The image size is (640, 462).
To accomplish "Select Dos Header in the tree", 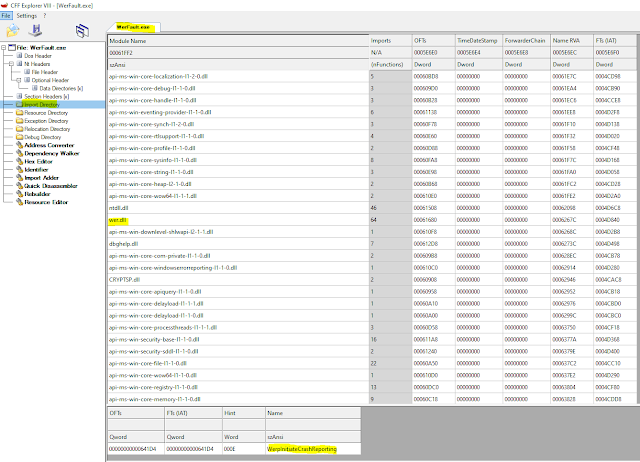I will (38, 56).
